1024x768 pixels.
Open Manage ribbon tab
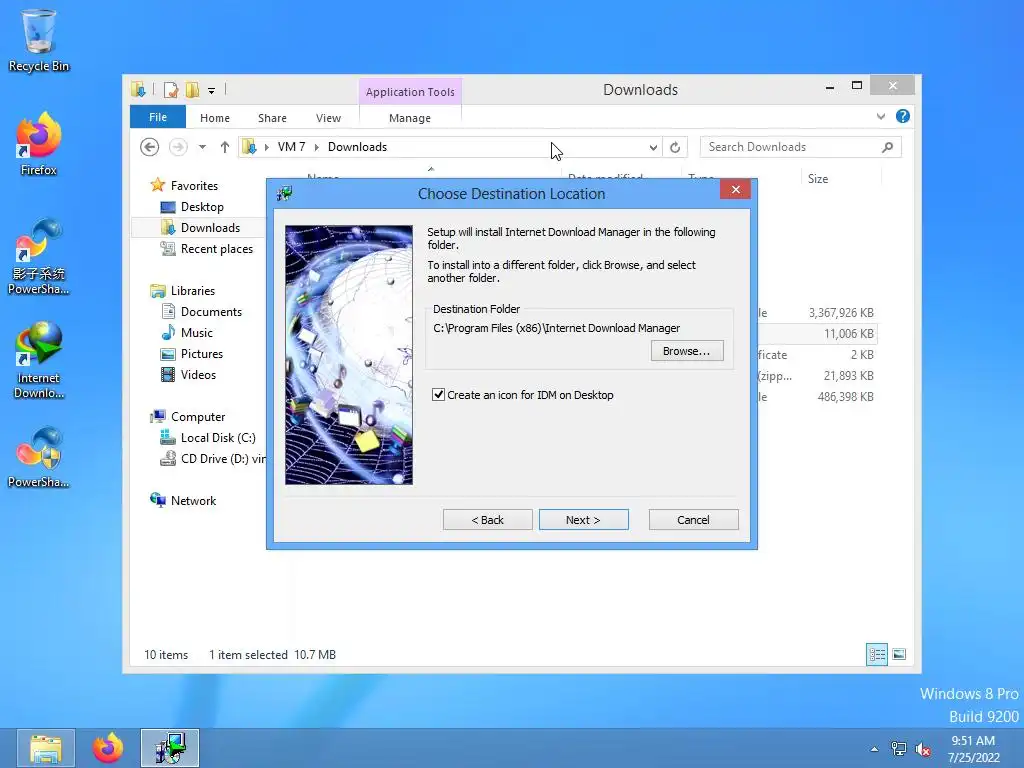410,118
